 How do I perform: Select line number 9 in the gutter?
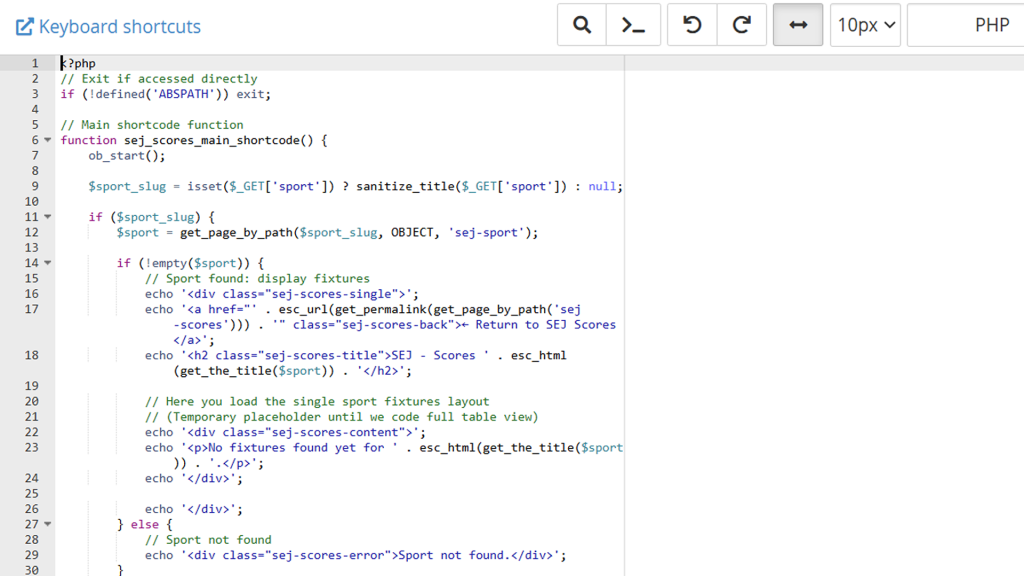point(34,186)
